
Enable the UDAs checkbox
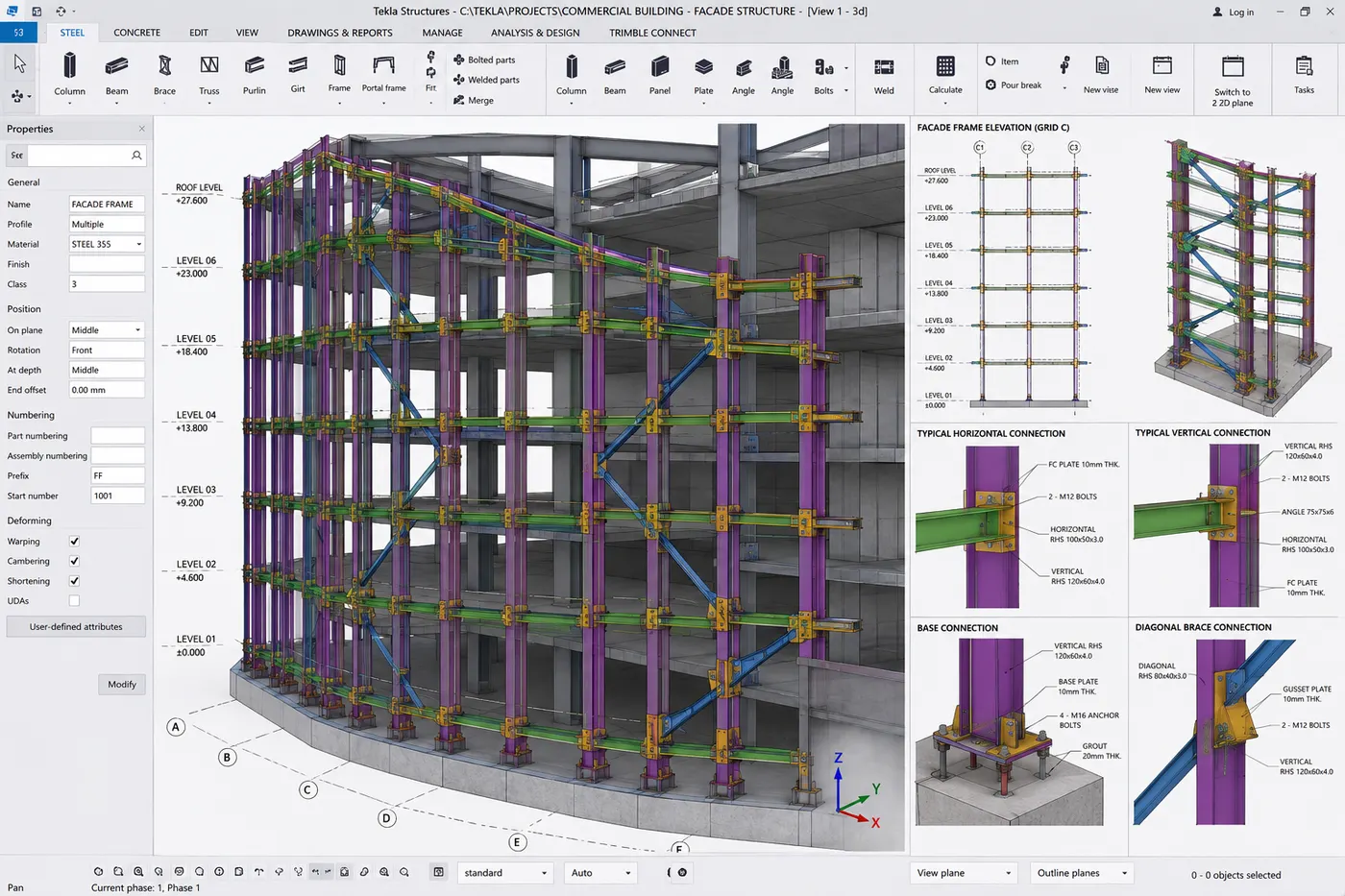(x=74, y=600)
